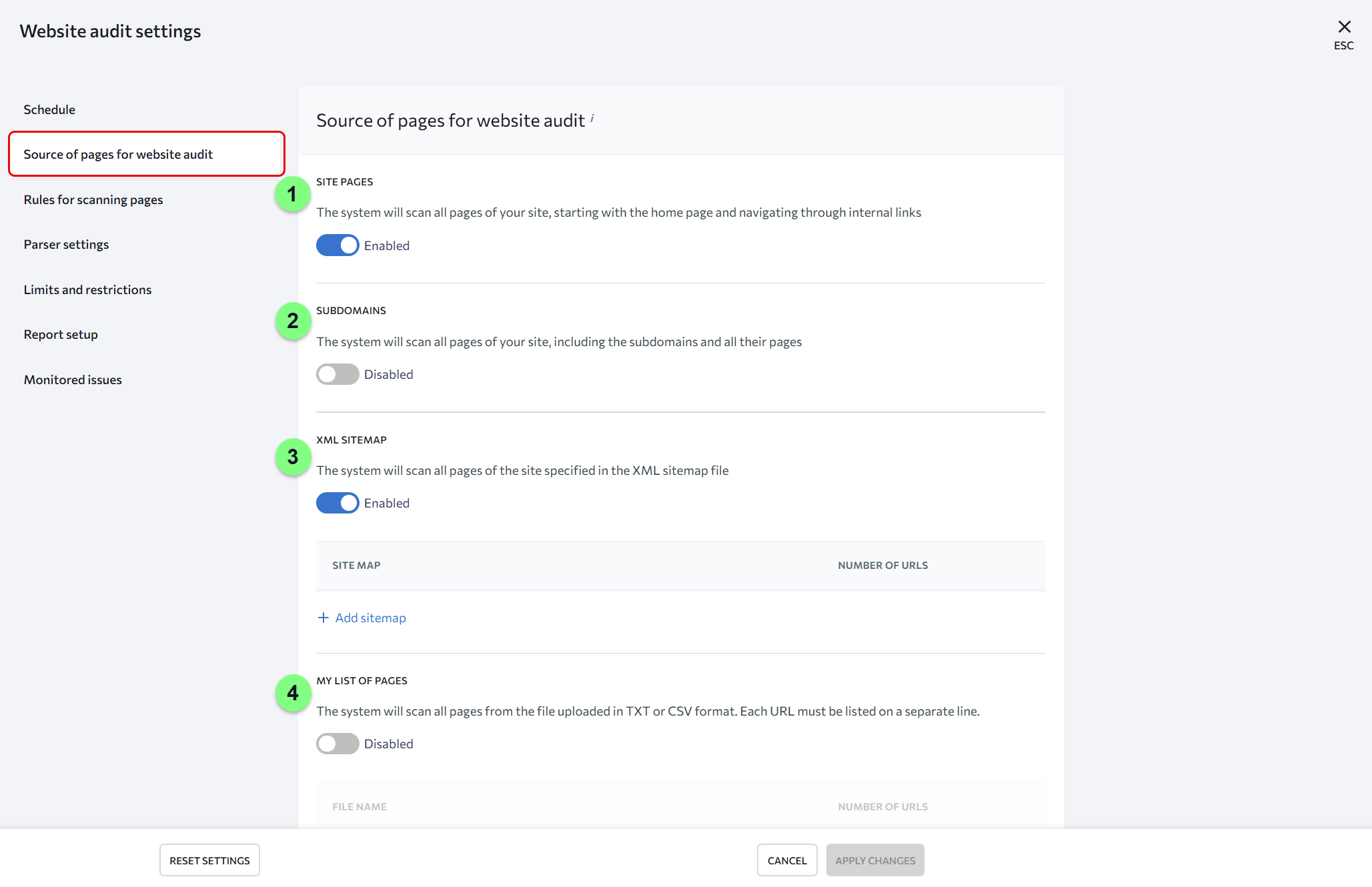The width and height of the screenshot is (1372, 887).
Task: Switch to Monitored issues
Action: [x=73, y=379]
